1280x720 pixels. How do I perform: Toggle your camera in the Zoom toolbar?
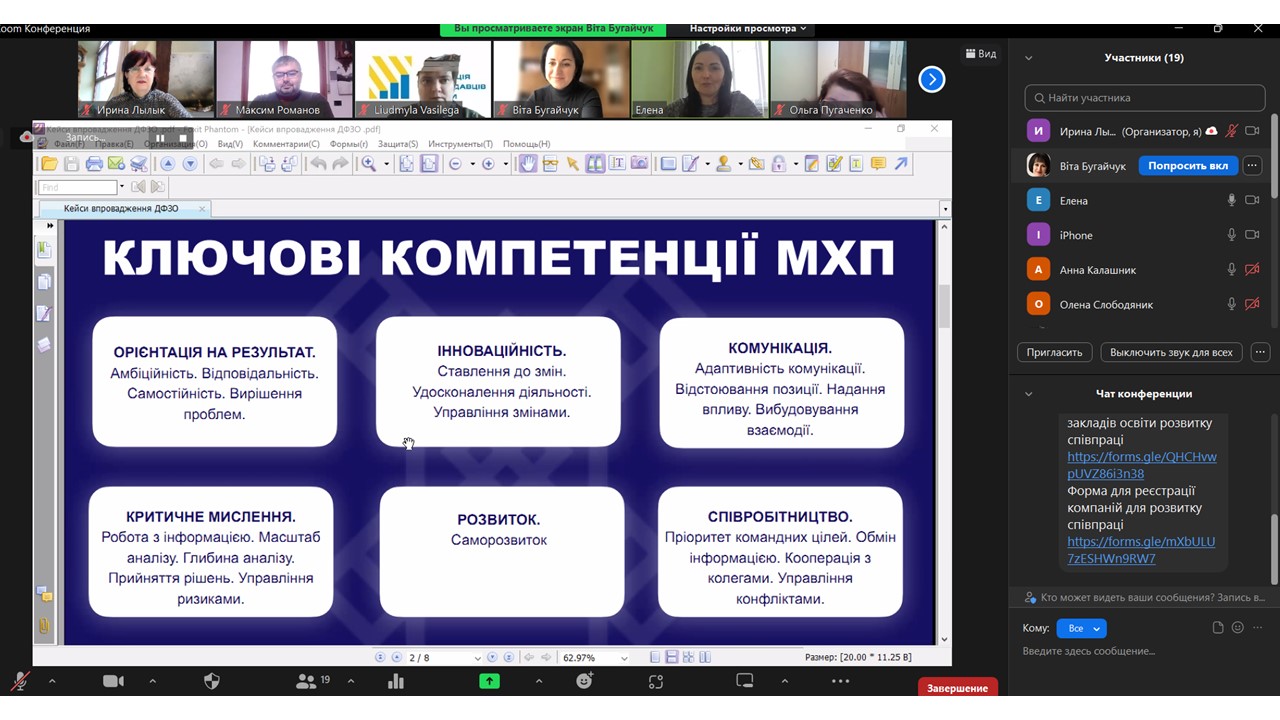[x=113, y=681]
